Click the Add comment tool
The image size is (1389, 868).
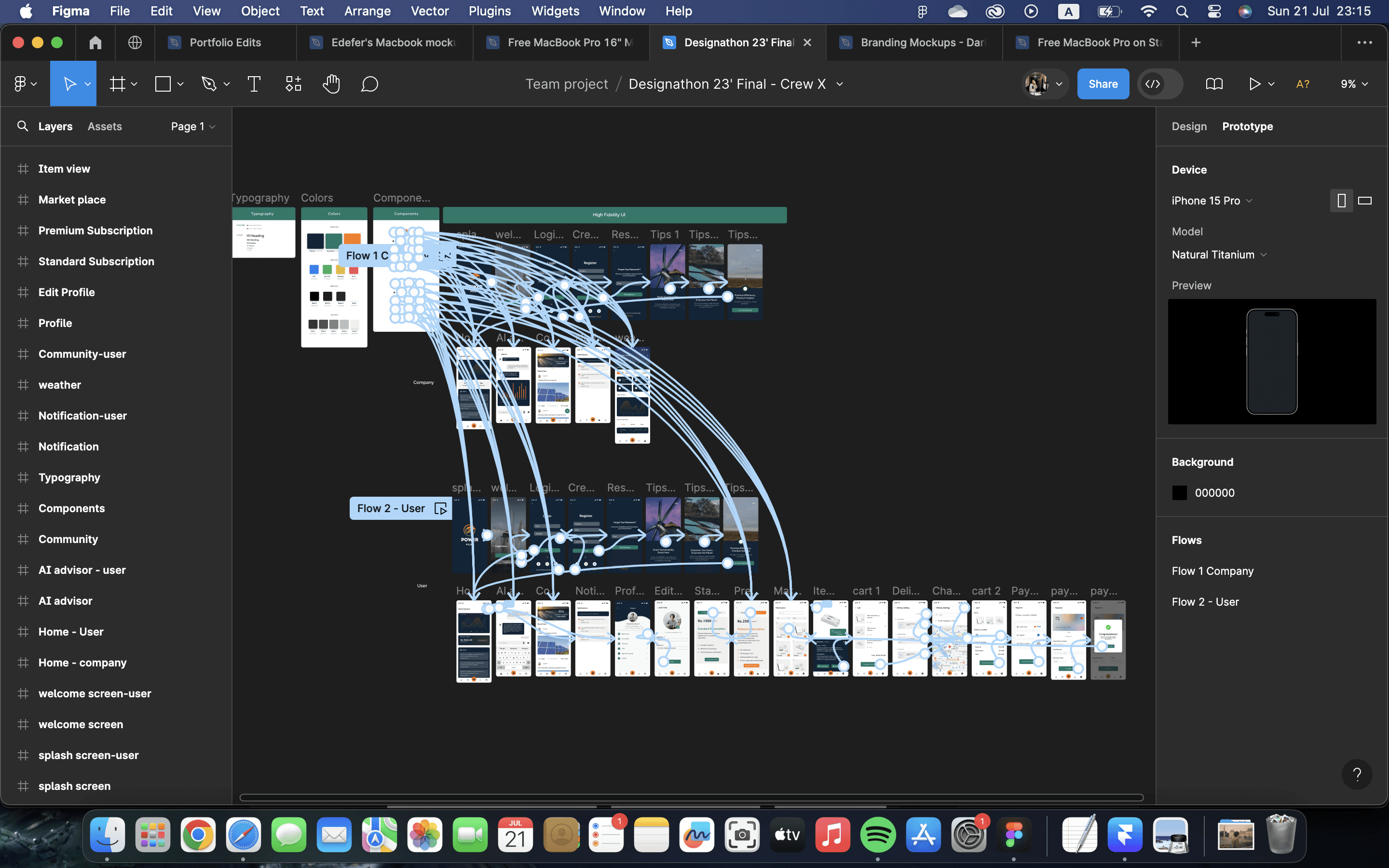pyautogui.click(x=369, y=84)
